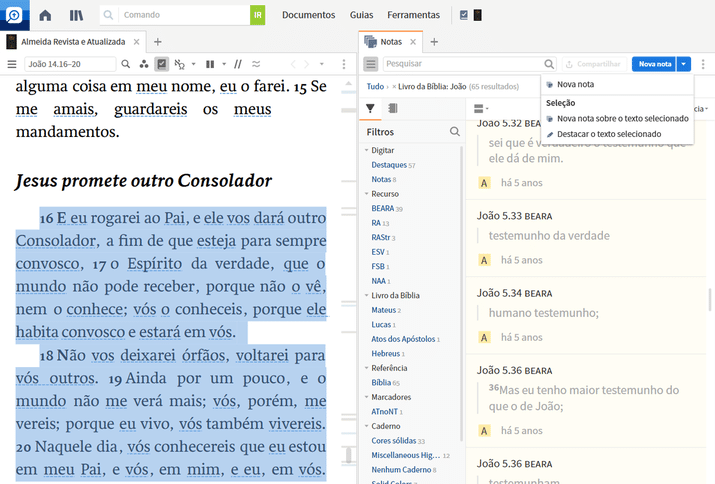Open the navigation history dropdown arrow
The width and height of the screenshot is (715, 484).
point(322,64)
